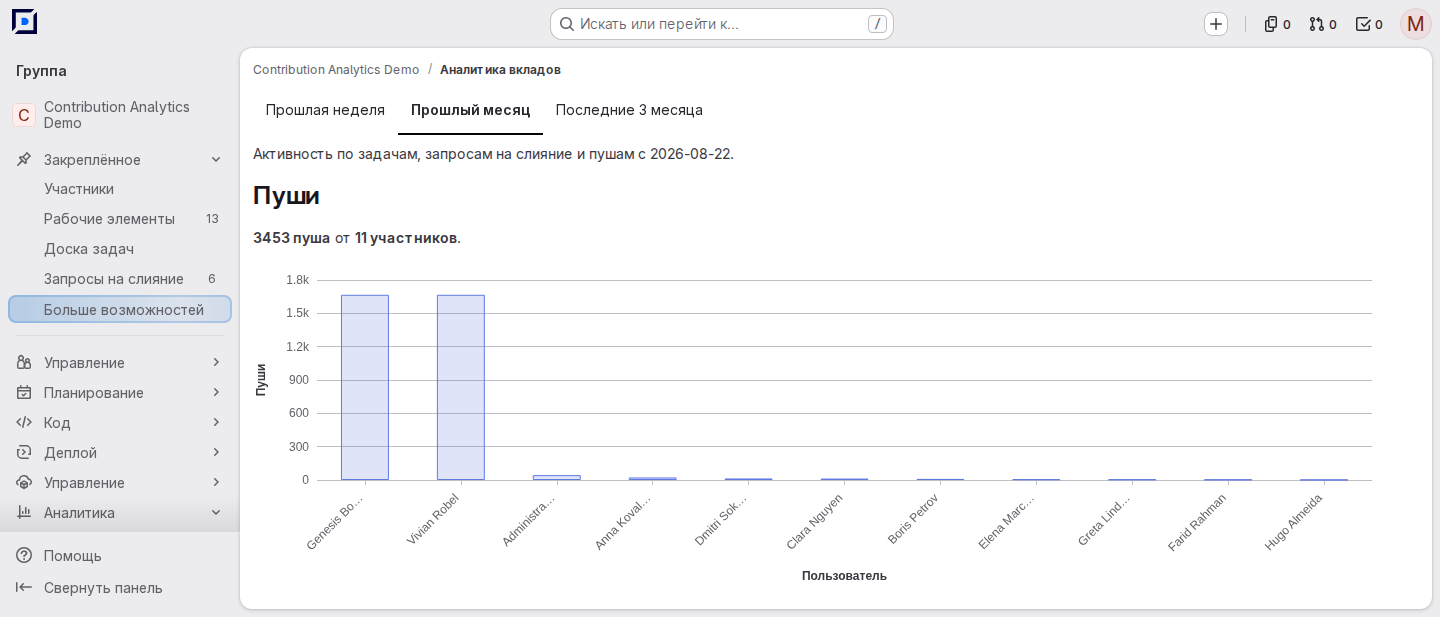The image size is (1440, 617).
Task: Click the Boris Petrov axis label
Action: point(912,519)
